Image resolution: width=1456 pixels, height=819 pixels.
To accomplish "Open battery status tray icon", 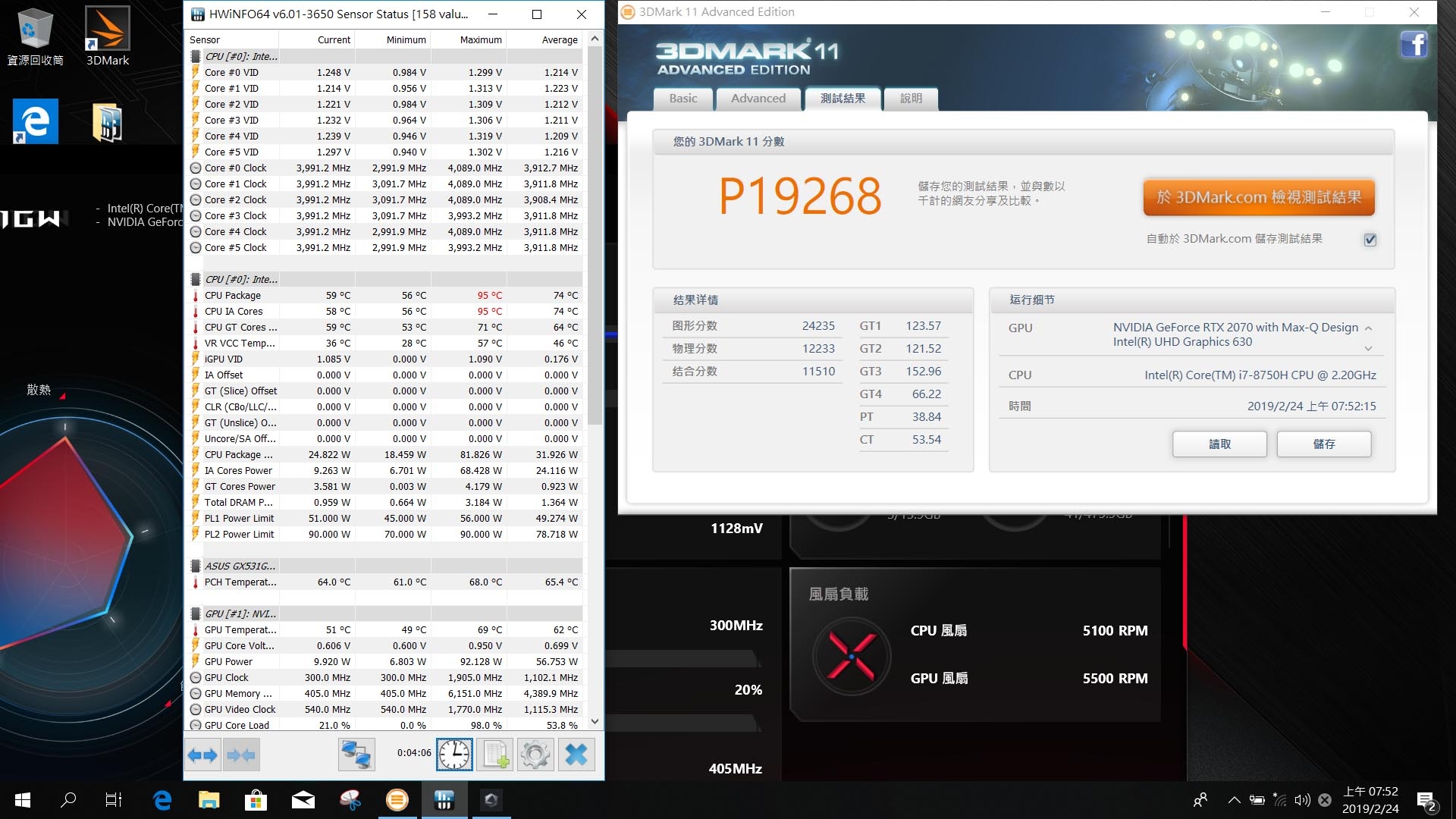I will pos(1257,800).
